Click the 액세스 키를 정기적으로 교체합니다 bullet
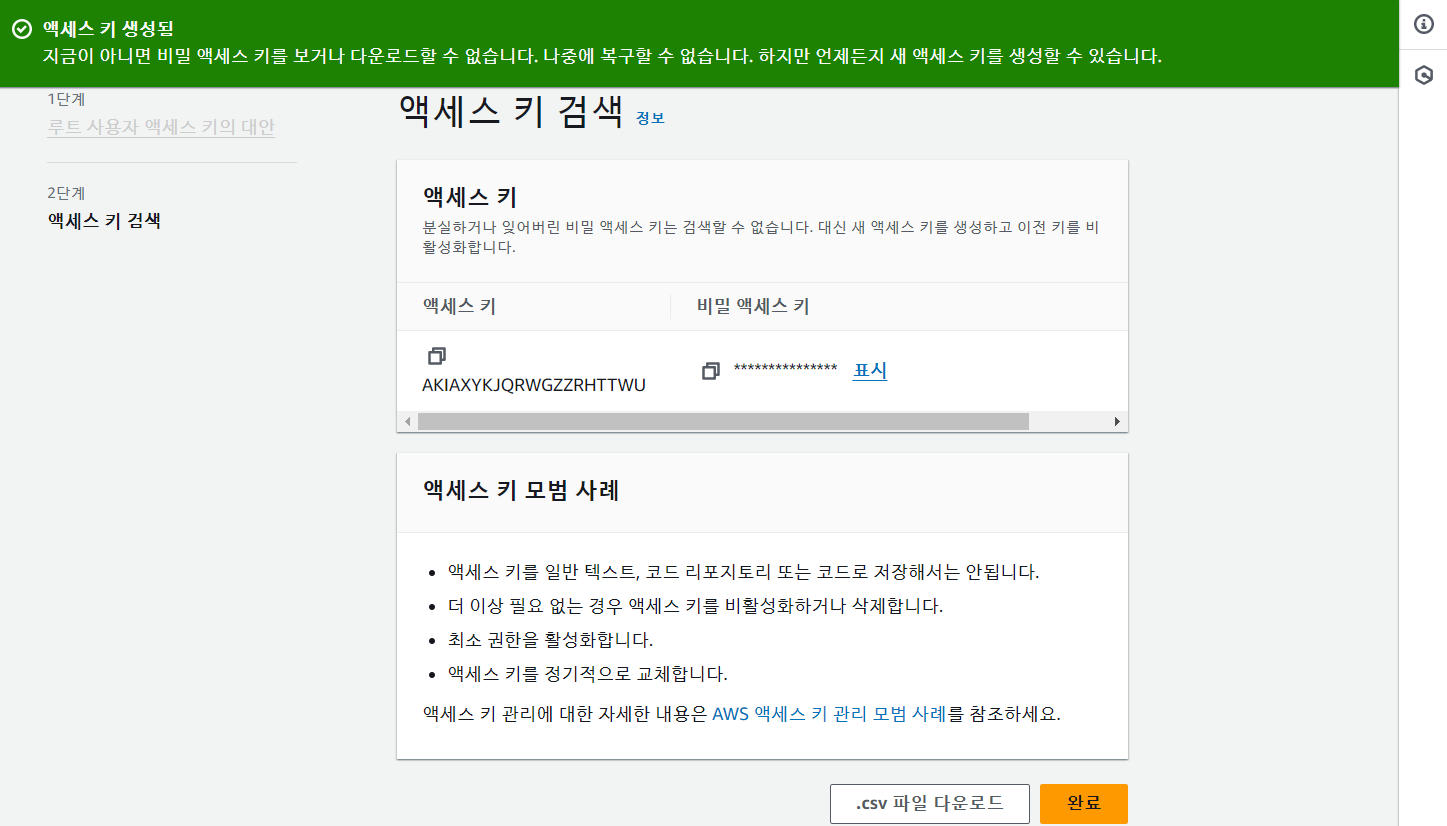The image size is (1447, 826). 587,672
